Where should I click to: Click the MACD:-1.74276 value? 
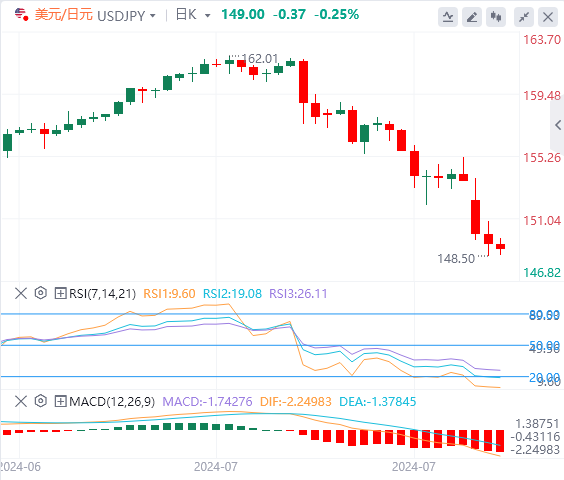point(207,401)
